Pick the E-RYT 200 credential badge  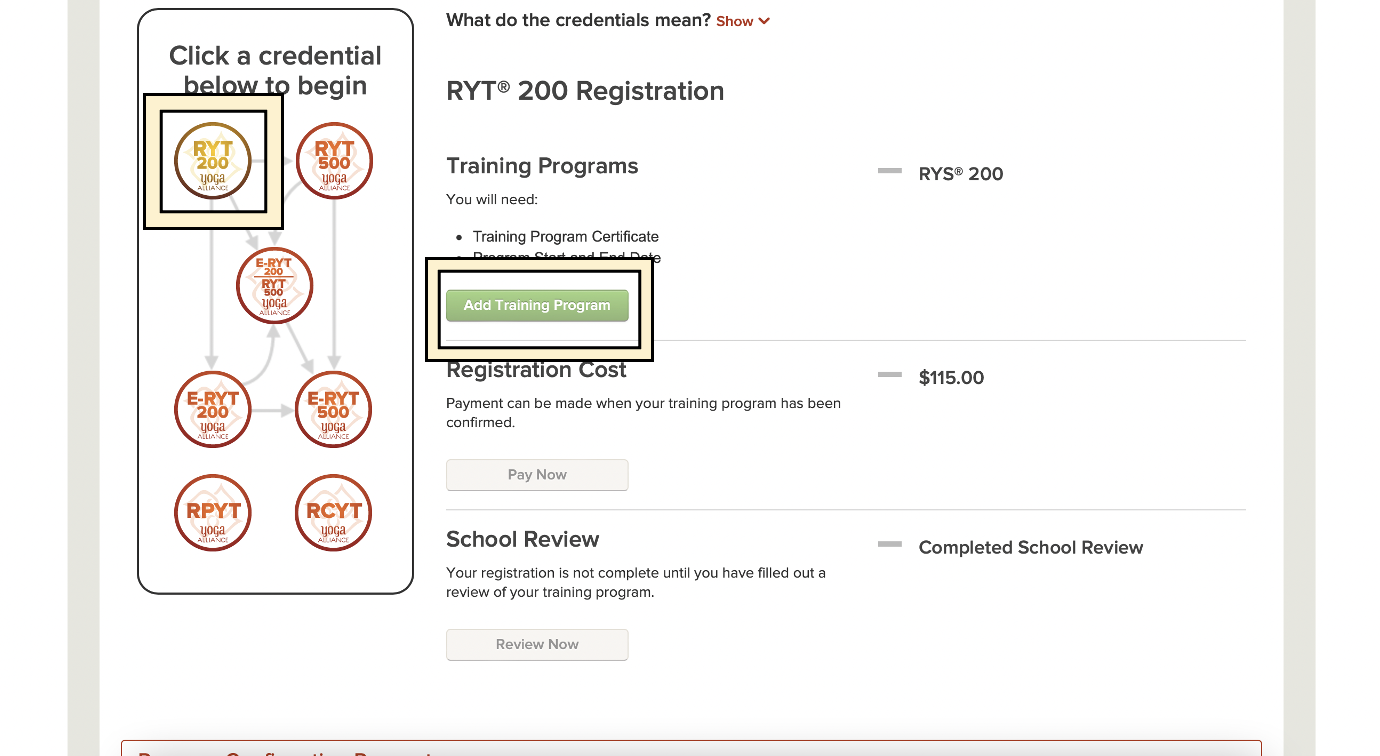[212, 410]
